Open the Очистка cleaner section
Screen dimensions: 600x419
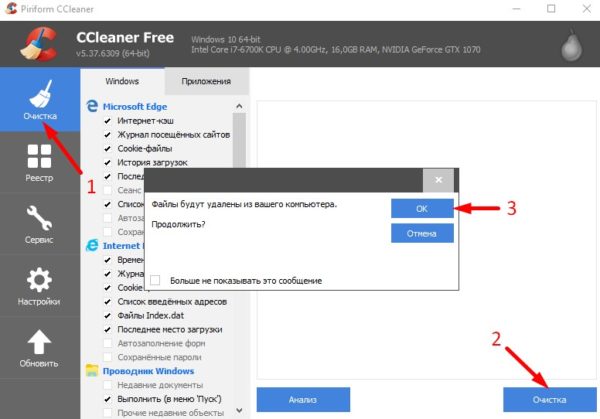click(40, 100)
